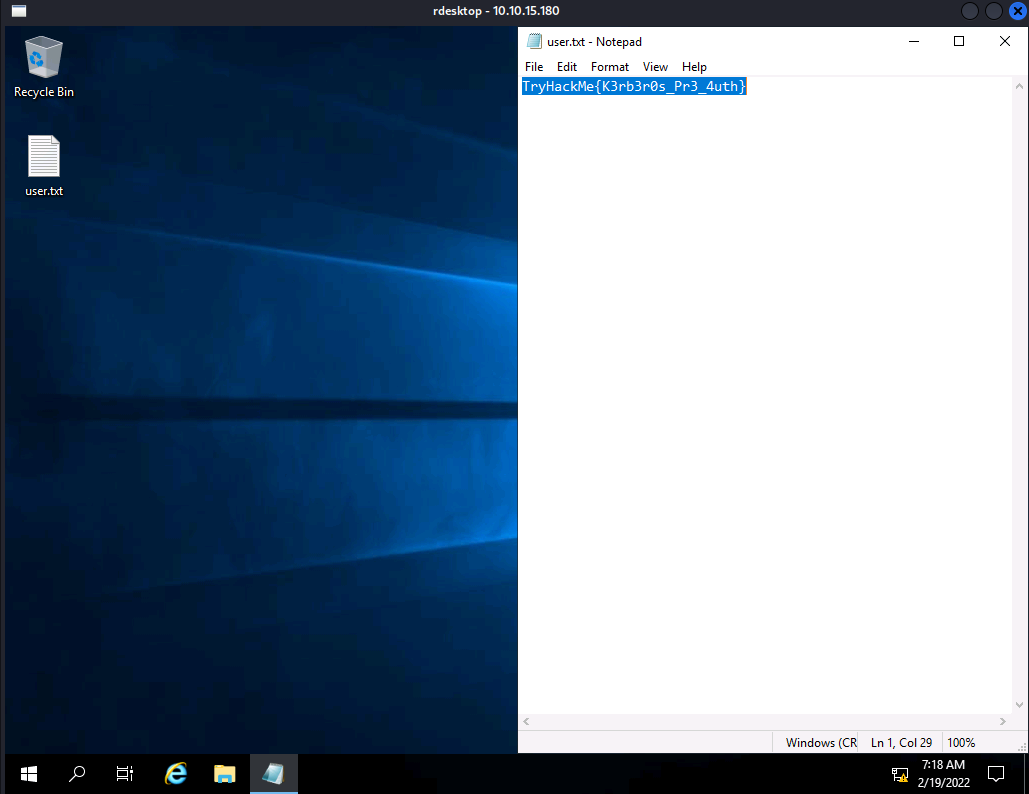Open the Help menu in Notepad

click(x=694, y=67)
